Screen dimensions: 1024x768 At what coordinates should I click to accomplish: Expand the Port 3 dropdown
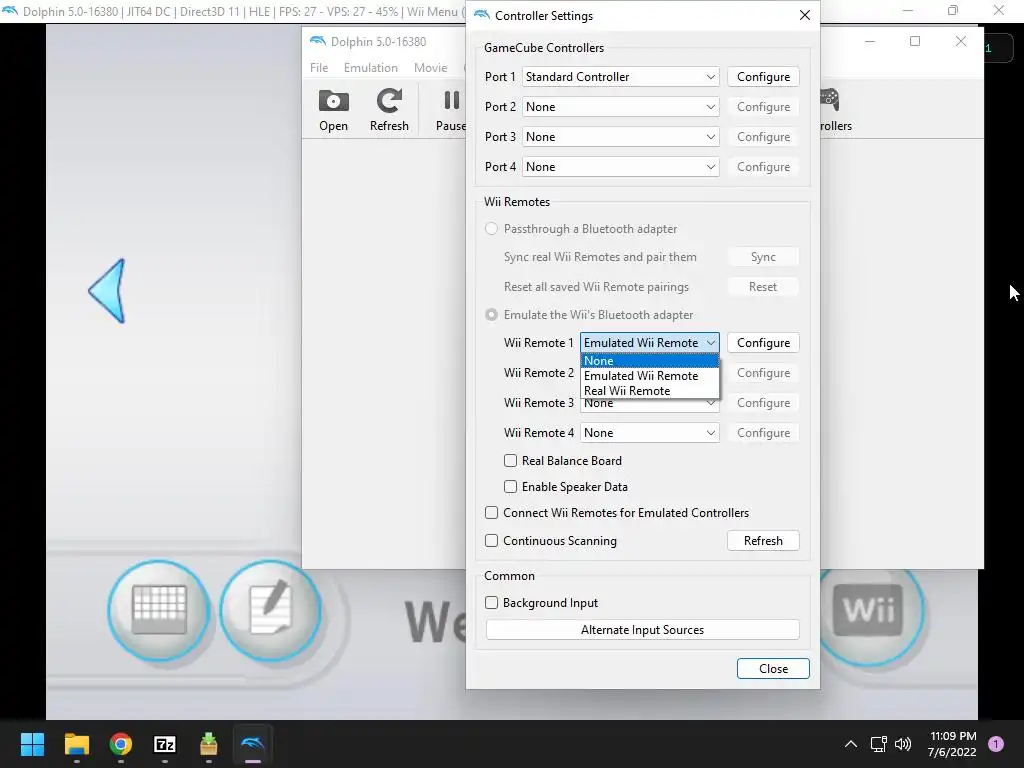620,137
